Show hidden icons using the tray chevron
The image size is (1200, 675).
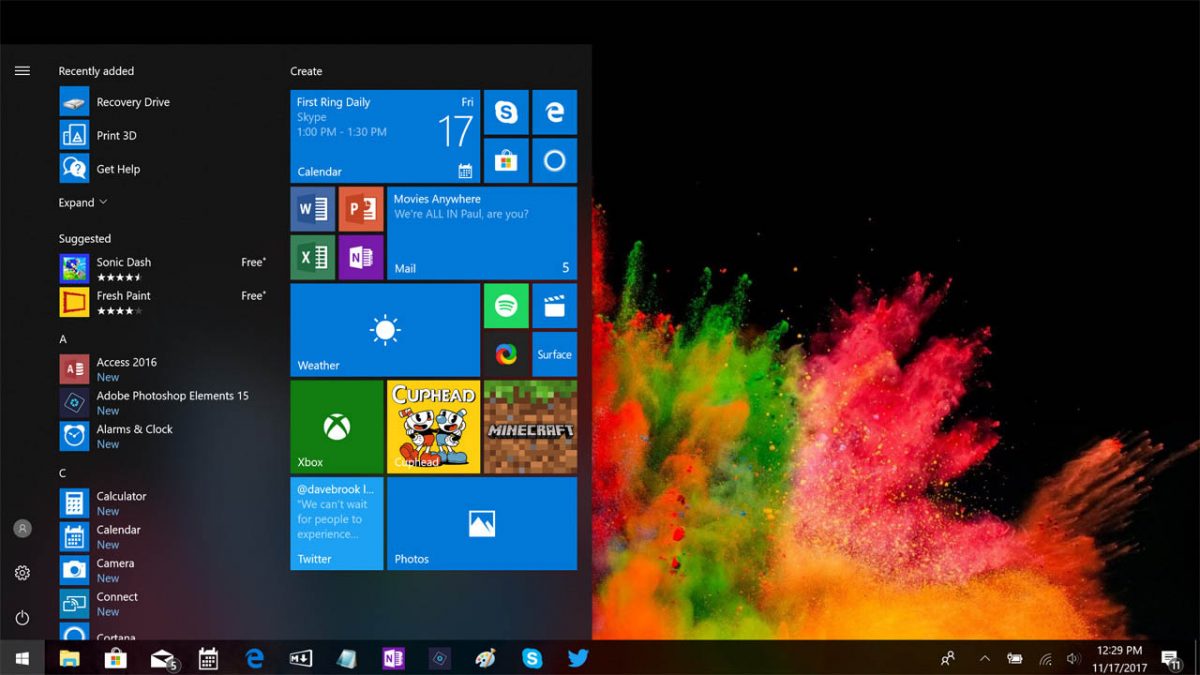(x=985, y=658)
